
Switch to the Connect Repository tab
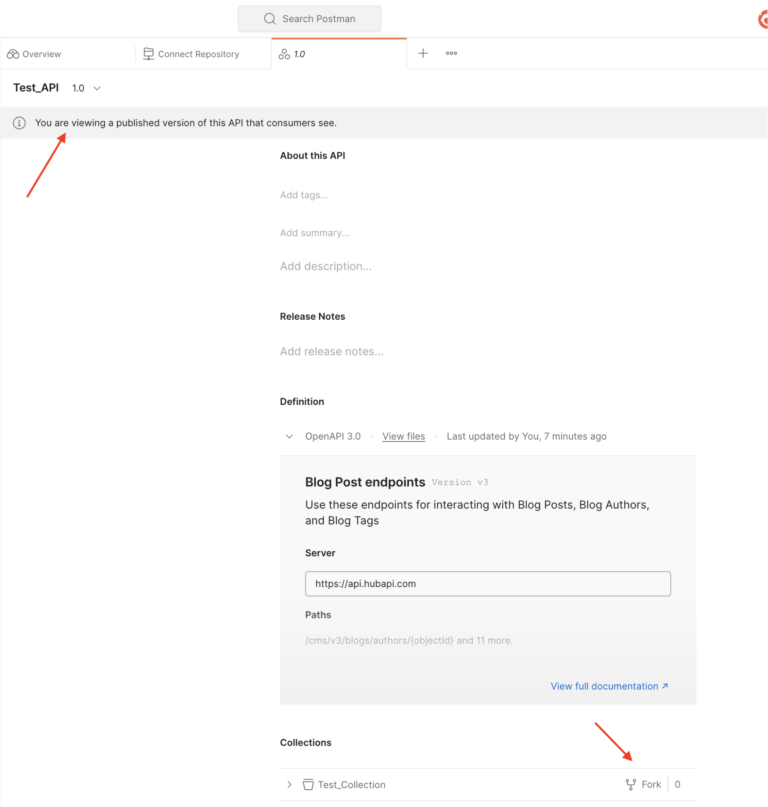(x=191, y=54)
